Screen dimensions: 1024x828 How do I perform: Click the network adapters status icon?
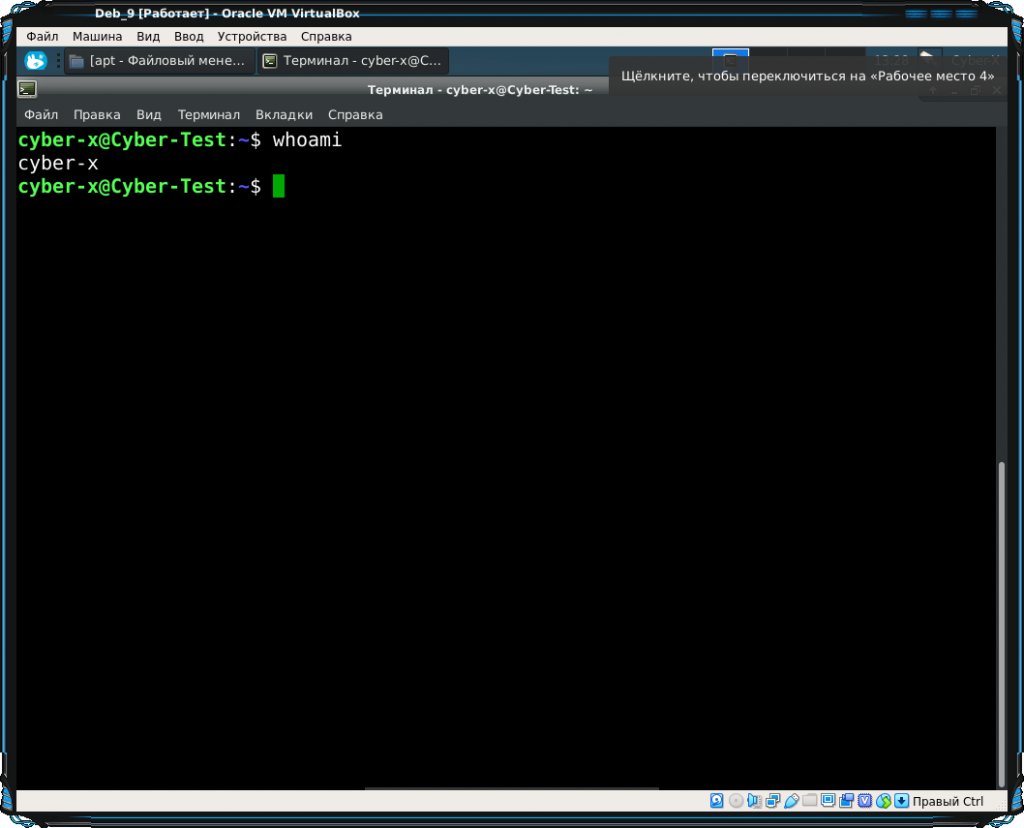click(x=773, y=801)
